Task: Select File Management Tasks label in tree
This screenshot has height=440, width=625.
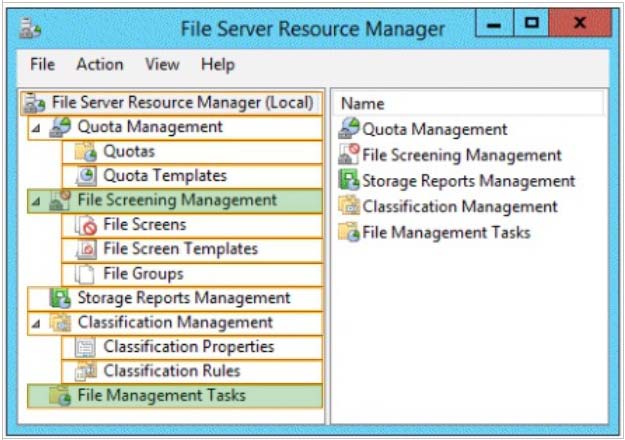Action: [x=162, y=395]
